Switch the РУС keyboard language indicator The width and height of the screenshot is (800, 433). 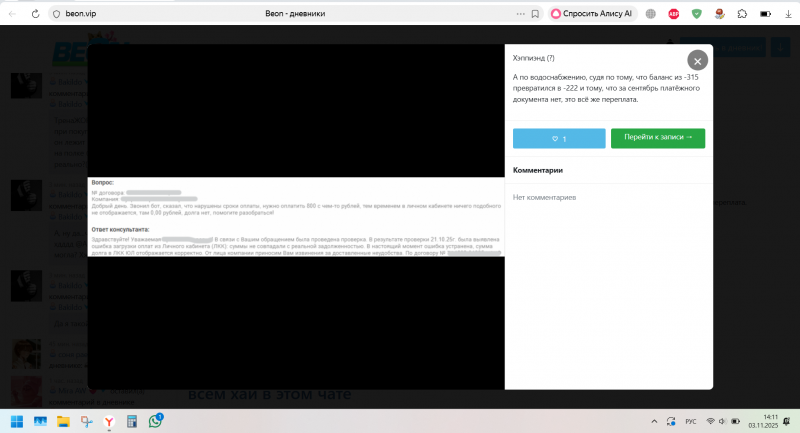tap(690, 421)
